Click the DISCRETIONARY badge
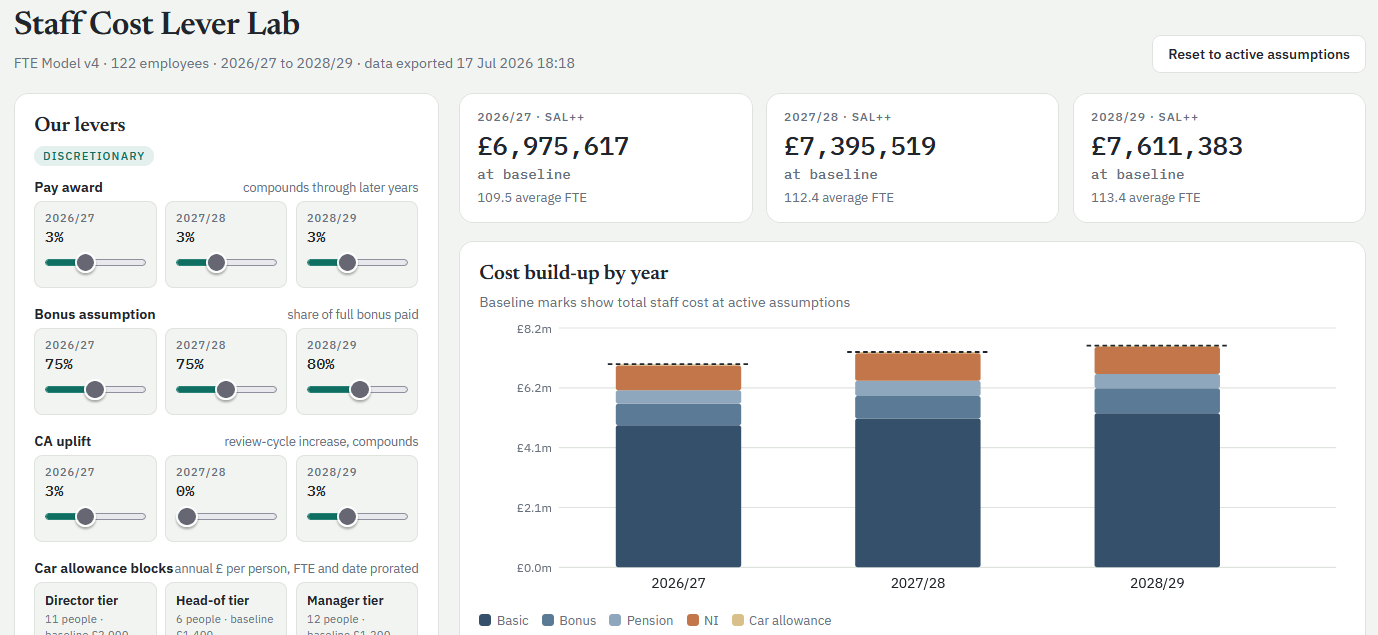 (94, 156)
